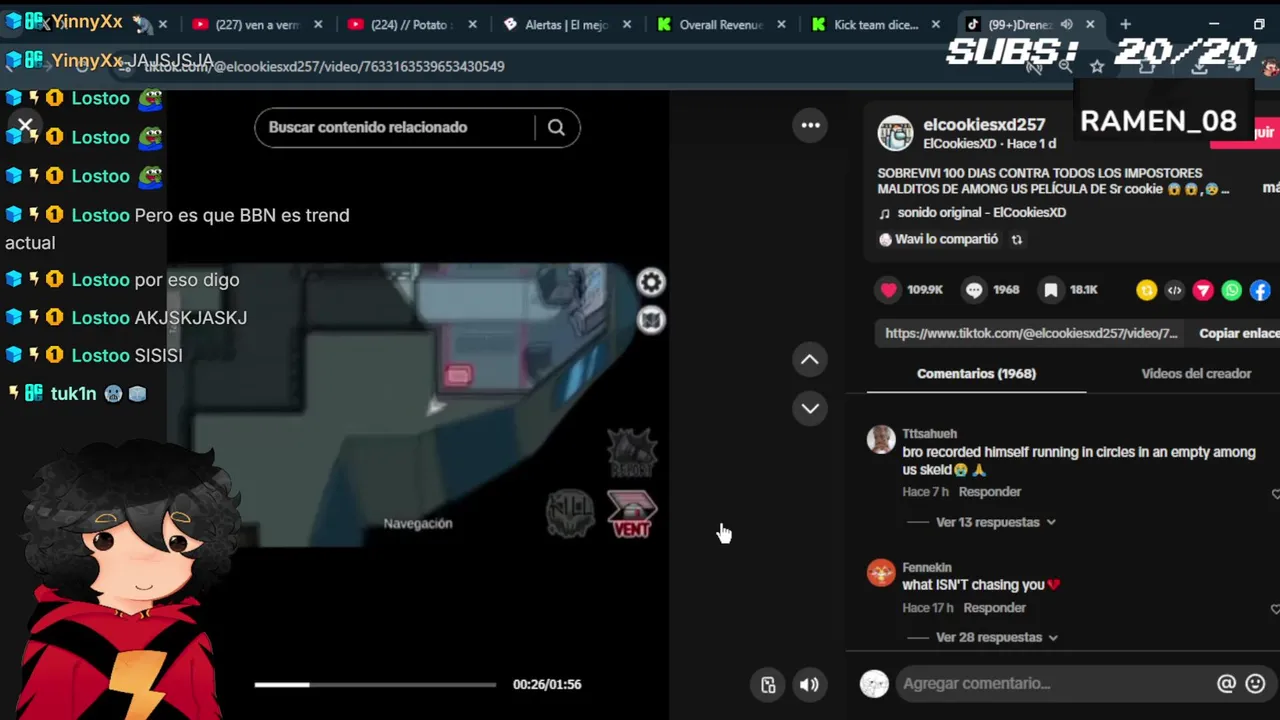Open the embed code icon
The width and height of the screenshot is (1280, 720).
[x=1174, y=290]
